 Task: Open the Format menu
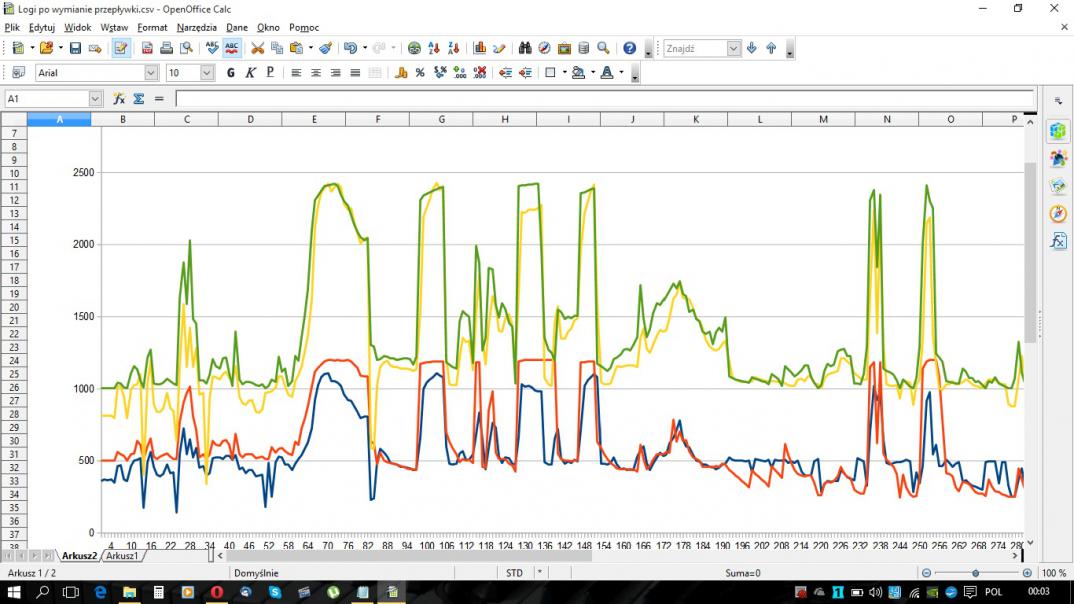click(x=152, y=27)
